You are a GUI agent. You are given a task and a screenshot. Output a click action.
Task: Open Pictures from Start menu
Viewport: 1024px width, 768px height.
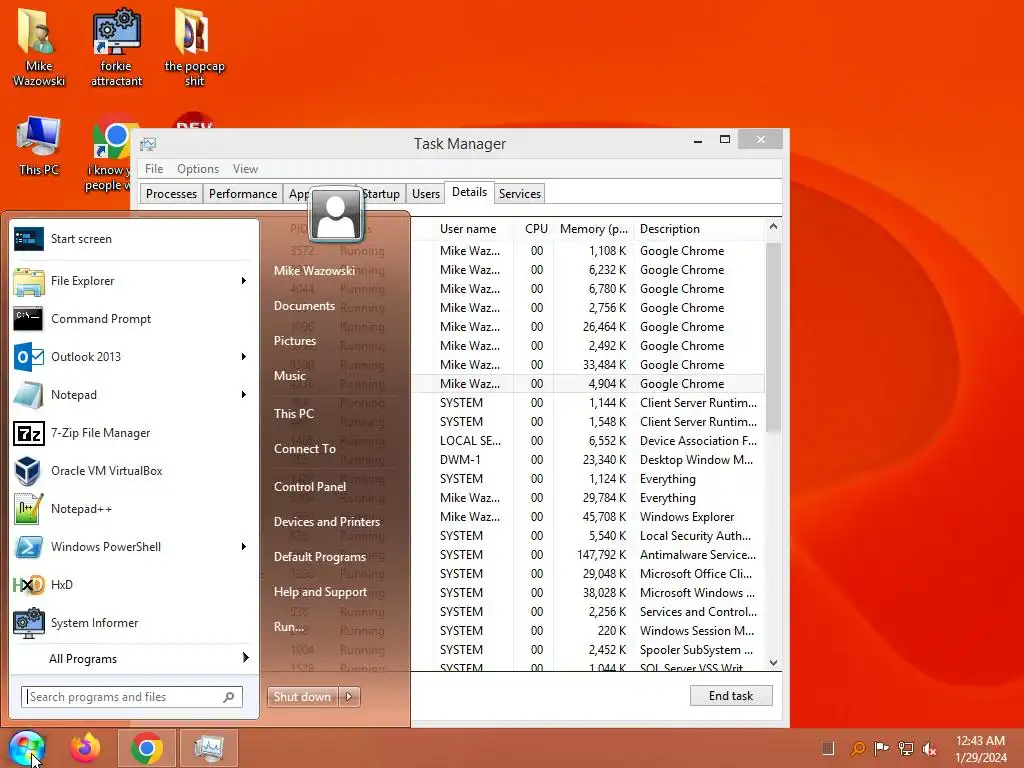295,341
